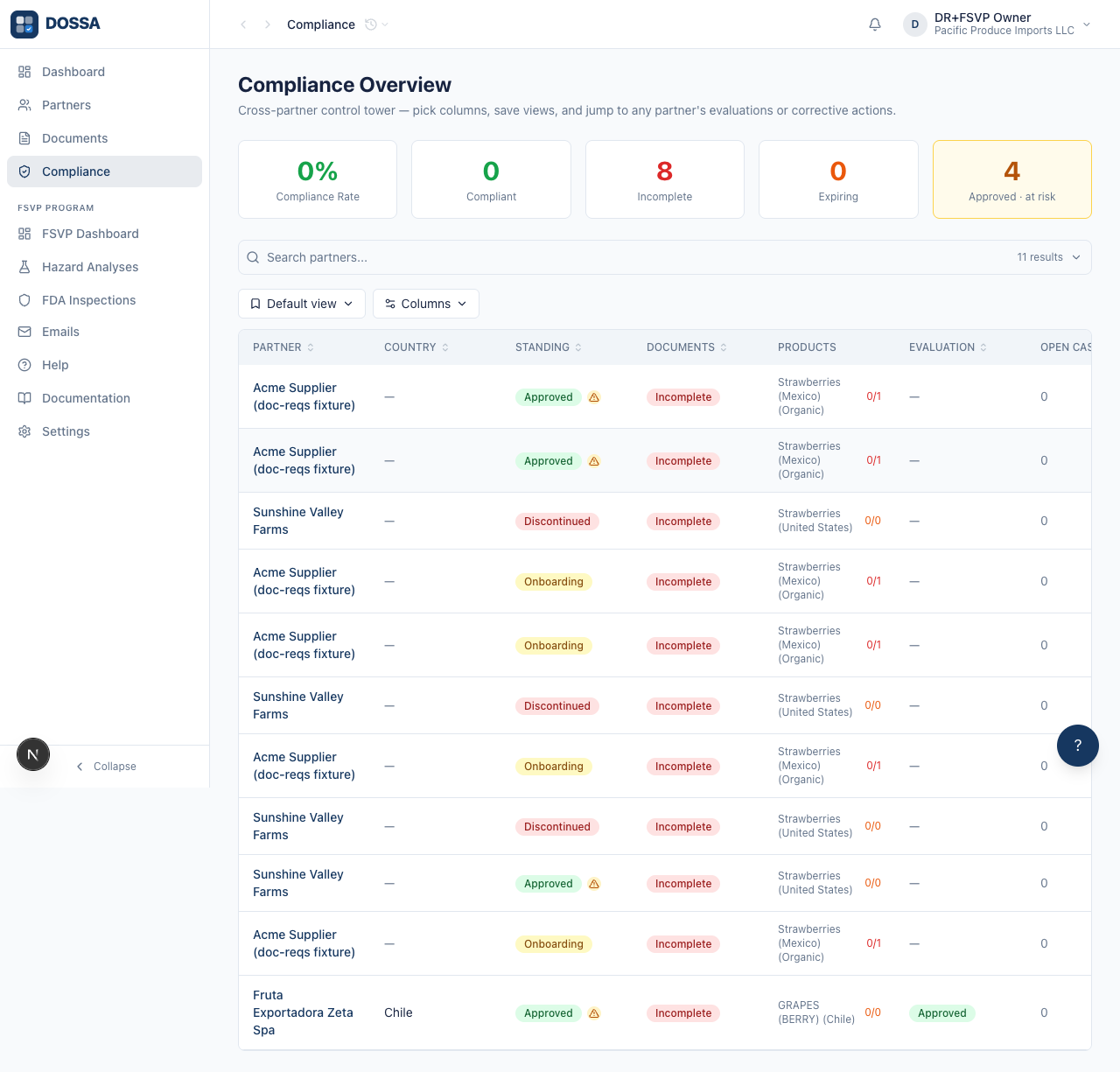Viewport: 1120px width, 1072px height.
Task: Go forward with the right arrow
Action: [x=268, y=25]
